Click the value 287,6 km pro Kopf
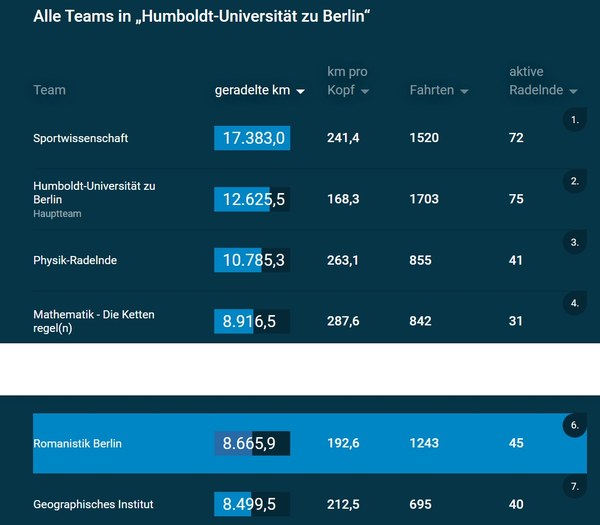600x525 pixels. click(x=343, y=321)
